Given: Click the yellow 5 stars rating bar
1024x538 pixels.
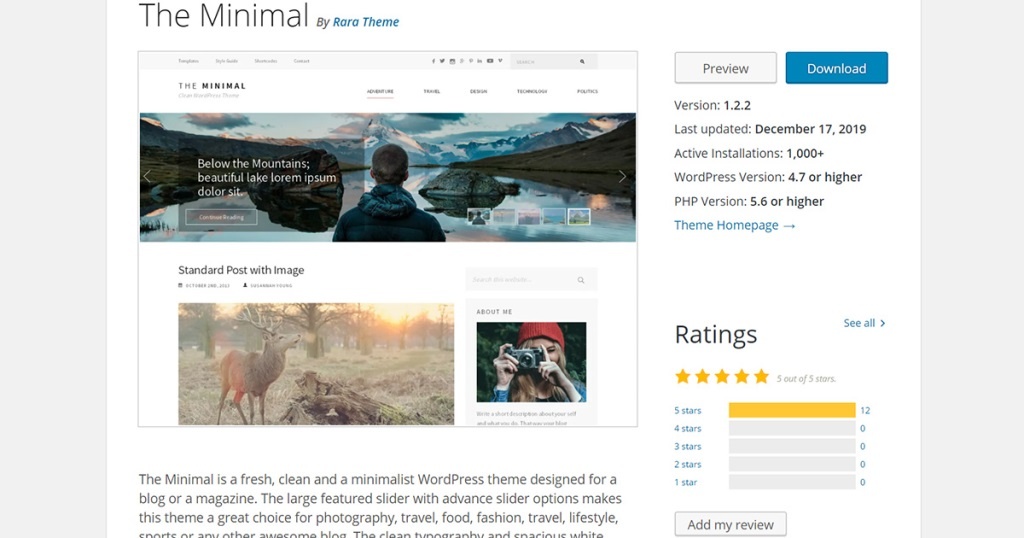Looking at the screenshot, I should pyautogui.click(x=791, y=410).
